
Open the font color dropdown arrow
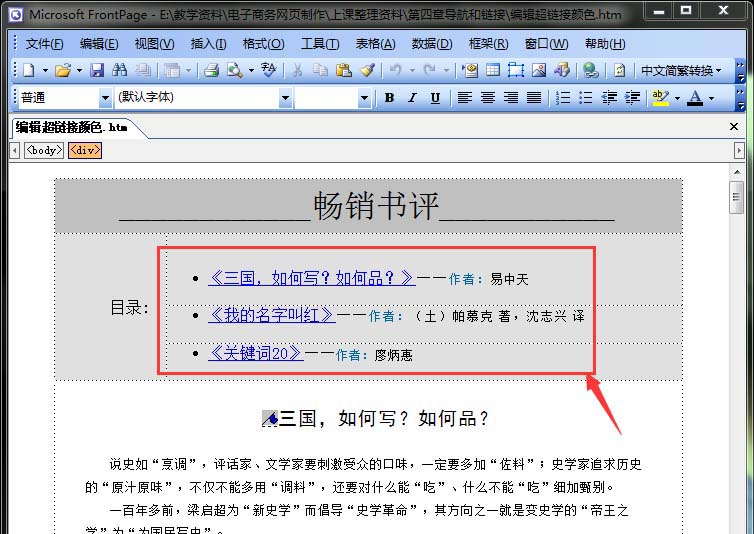[712, 98]
